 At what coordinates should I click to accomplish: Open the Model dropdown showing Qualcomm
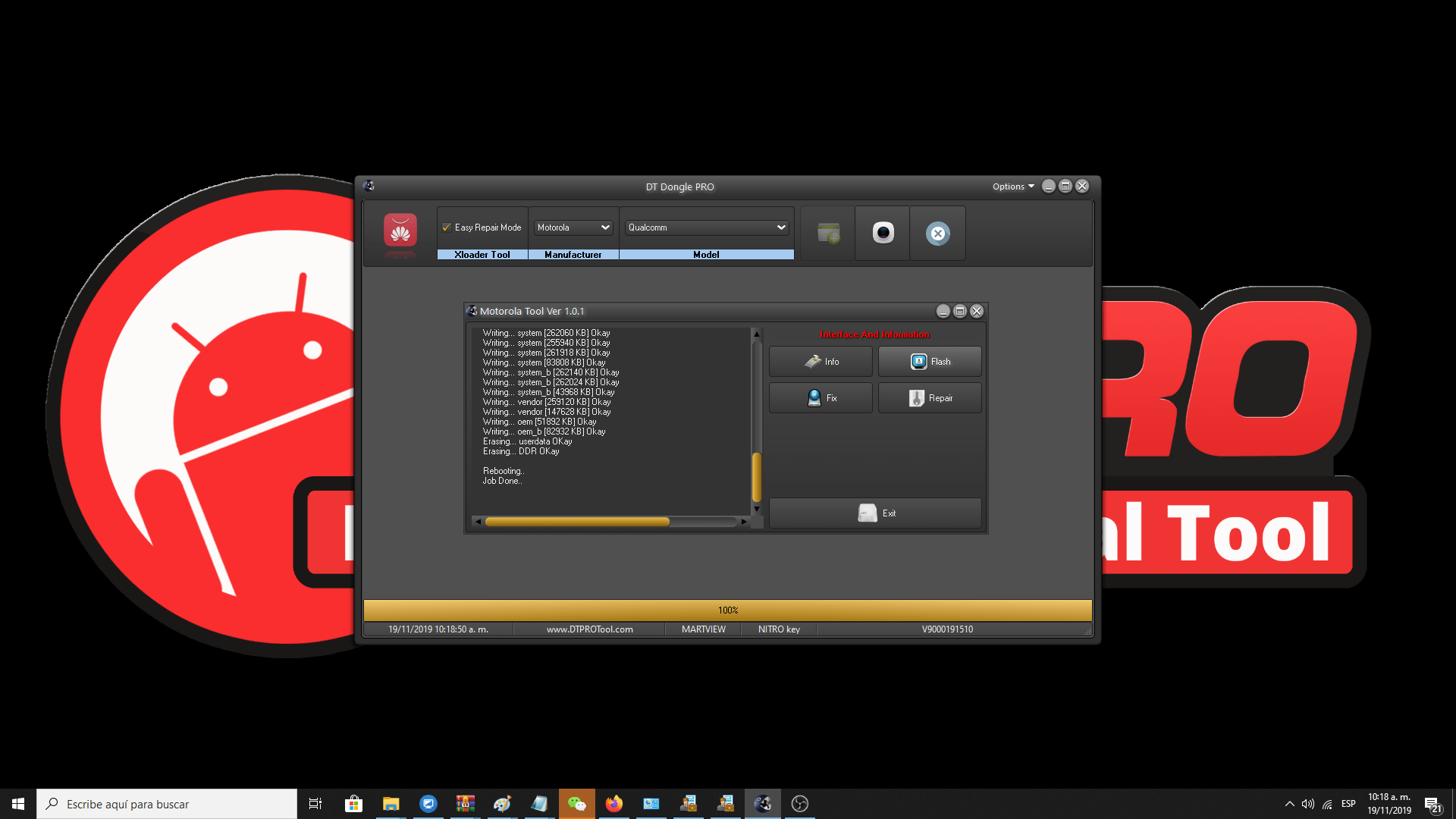click(x=706, y=227)
